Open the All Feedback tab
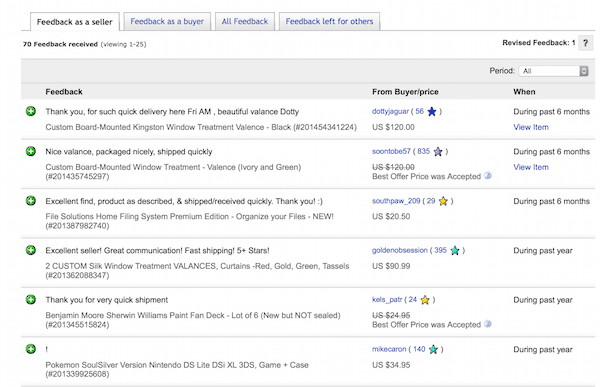600x387 pixels. [245, 21]
